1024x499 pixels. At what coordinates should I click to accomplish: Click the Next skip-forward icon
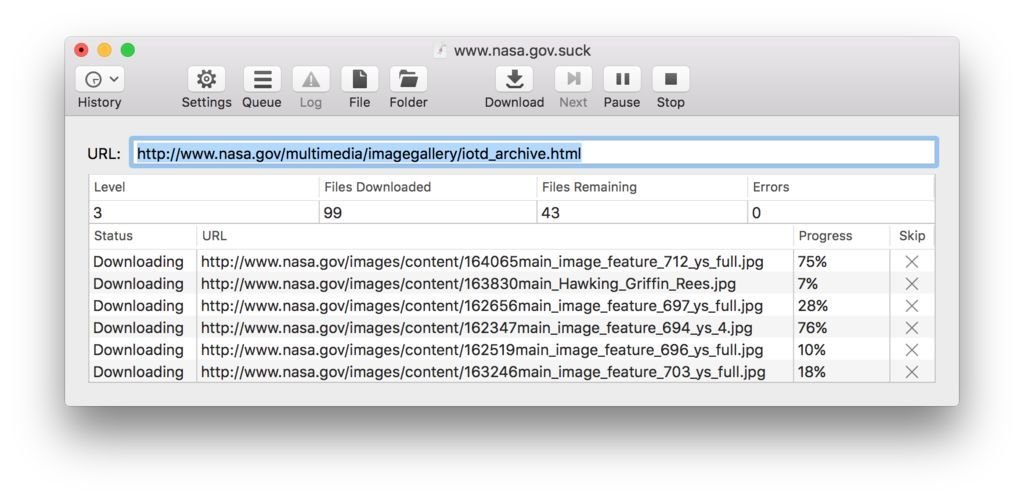coord(573,79)
